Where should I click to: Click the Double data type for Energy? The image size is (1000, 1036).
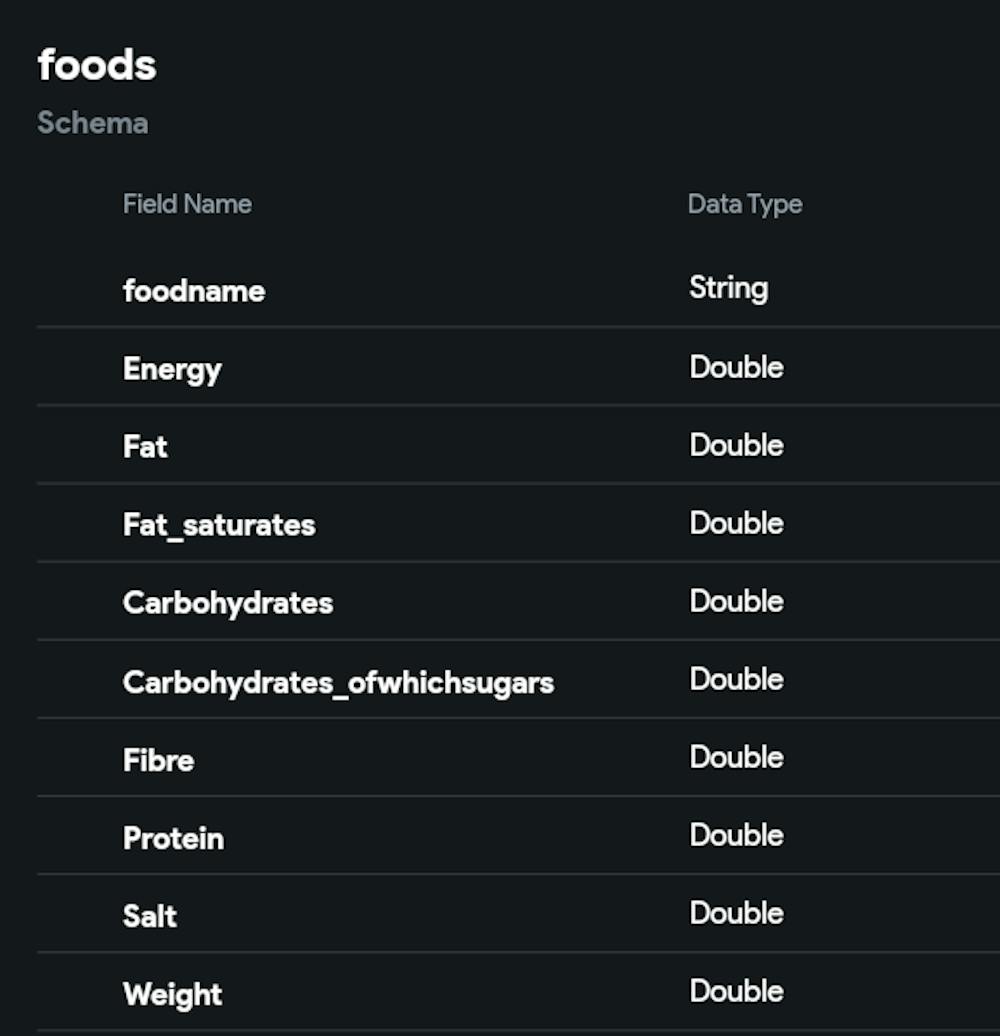(736, 367)
